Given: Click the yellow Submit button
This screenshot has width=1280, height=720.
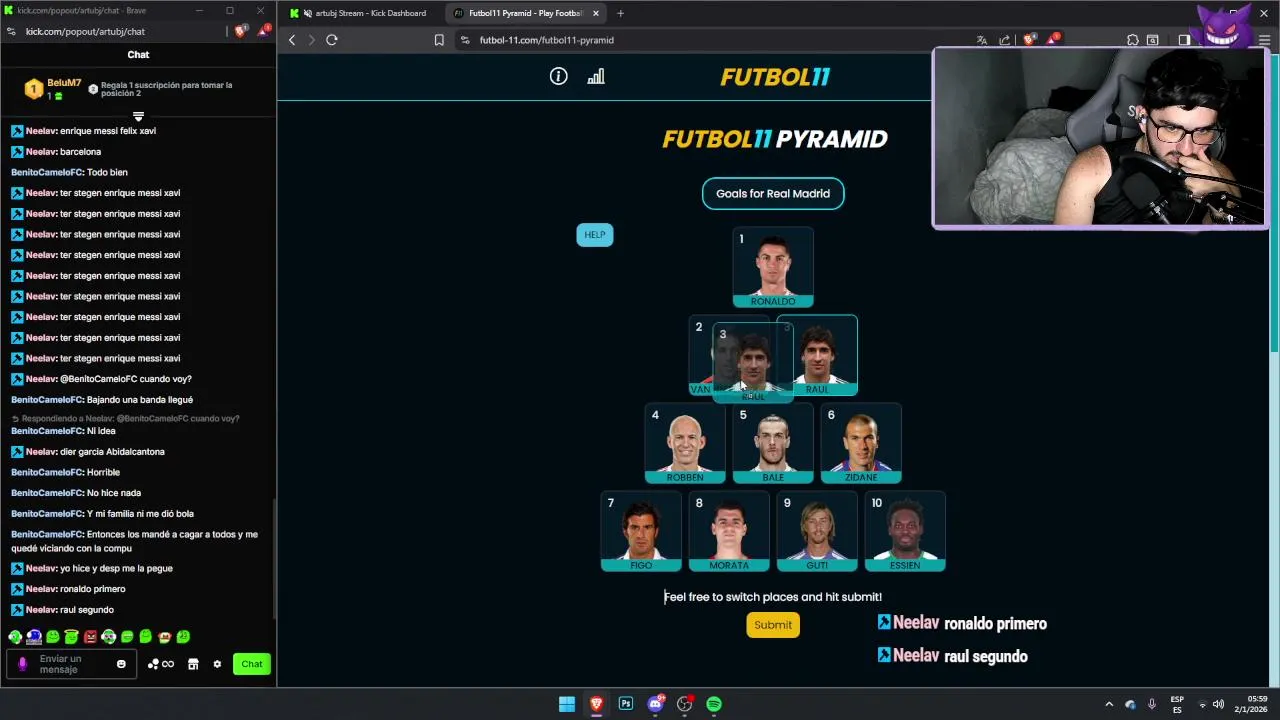Looking at the screenshot, I should click(773, 625).
